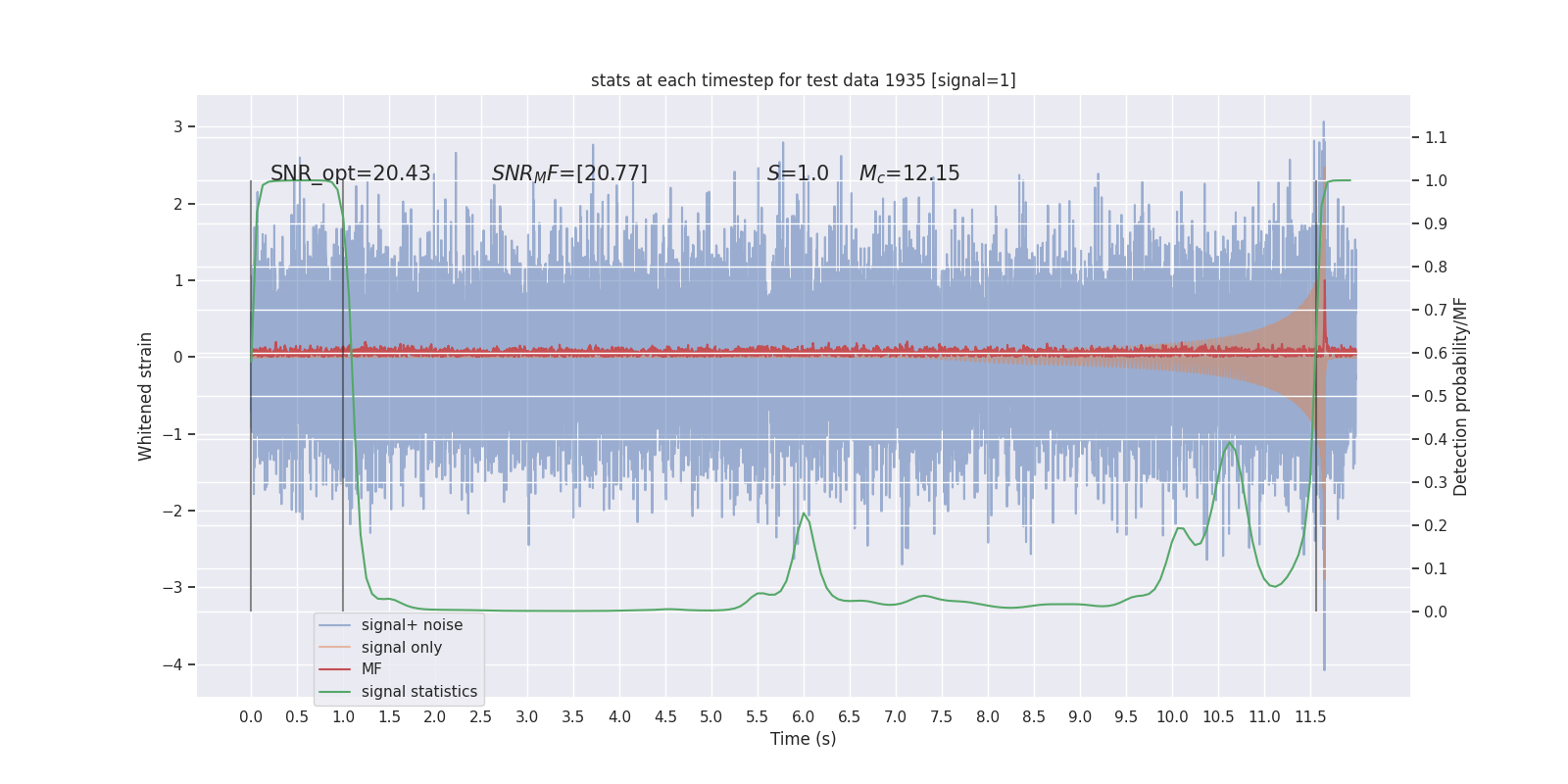Click the x-axis tick label 7.5
Screen dimensions: 1568x784
942,717
